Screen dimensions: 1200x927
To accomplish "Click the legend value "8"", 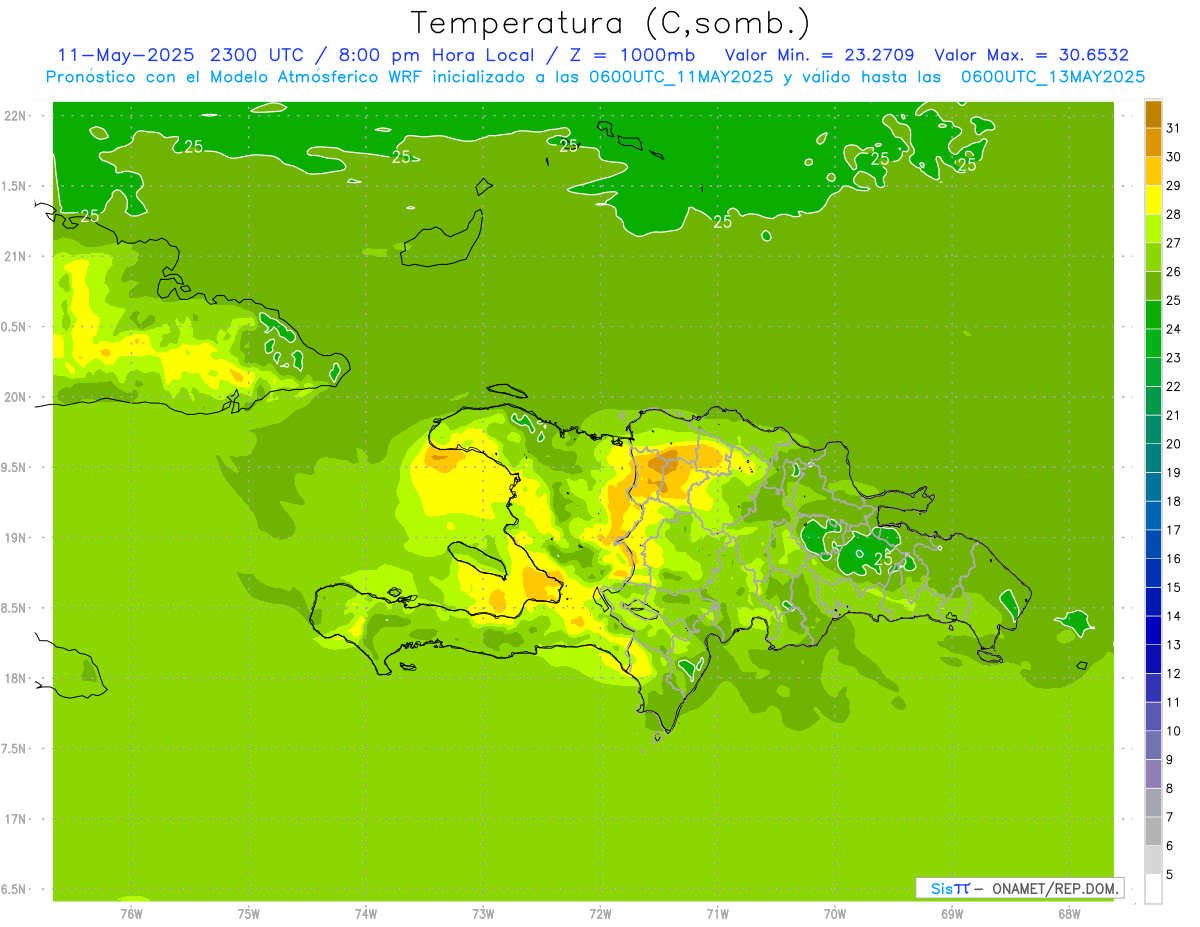I will [1170, 789].
